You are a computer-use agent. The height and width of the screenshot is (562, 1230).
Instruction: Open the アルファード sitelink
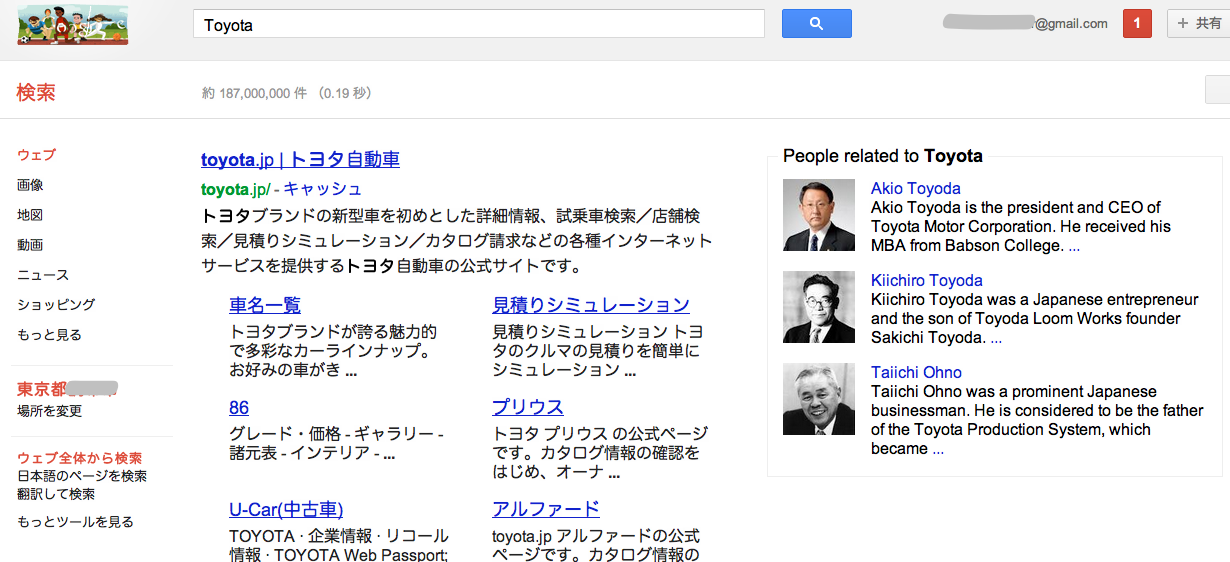coord(546,509)
